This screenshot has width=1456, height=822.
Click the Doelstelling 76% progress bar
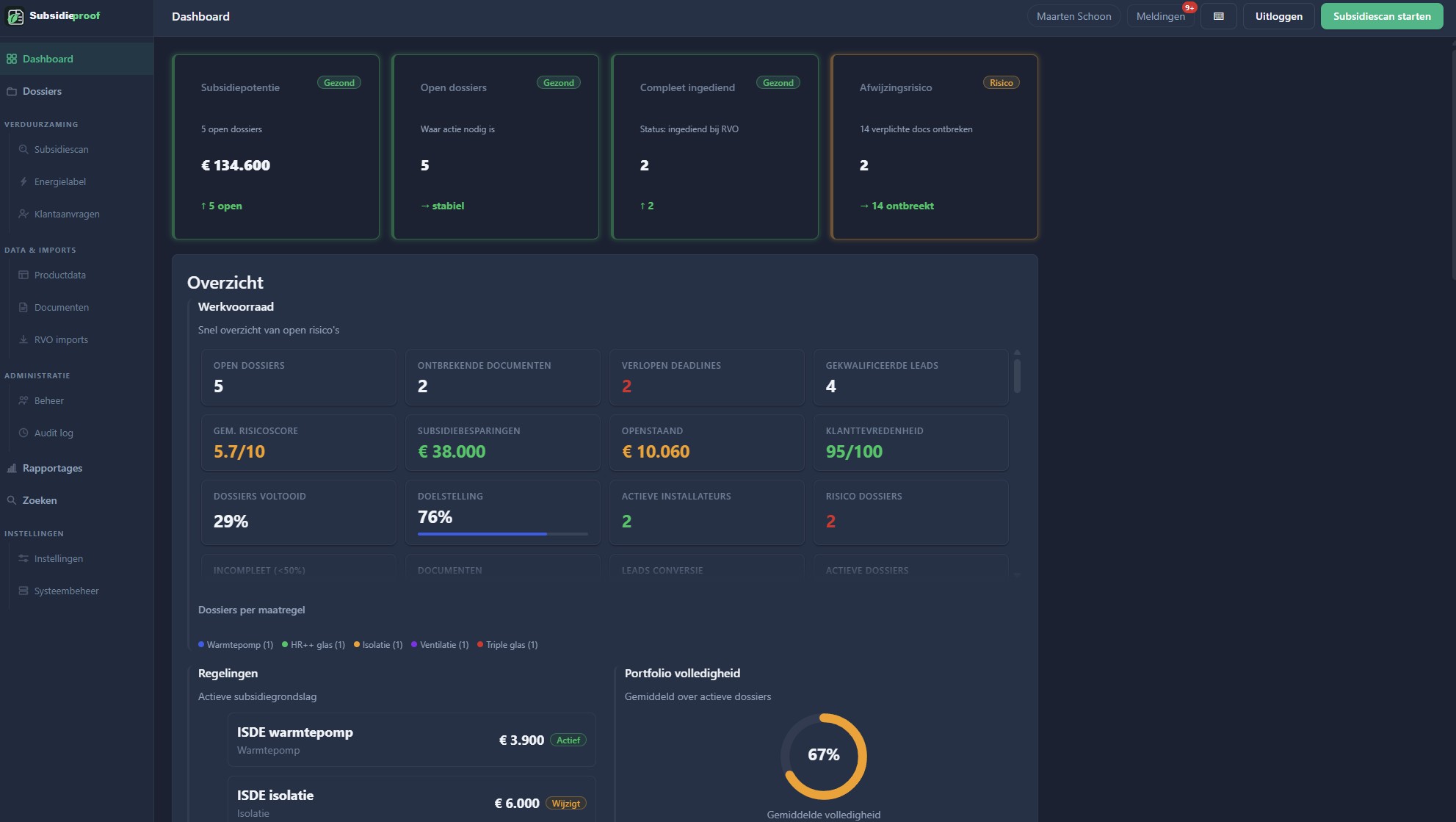coord(503,534)
